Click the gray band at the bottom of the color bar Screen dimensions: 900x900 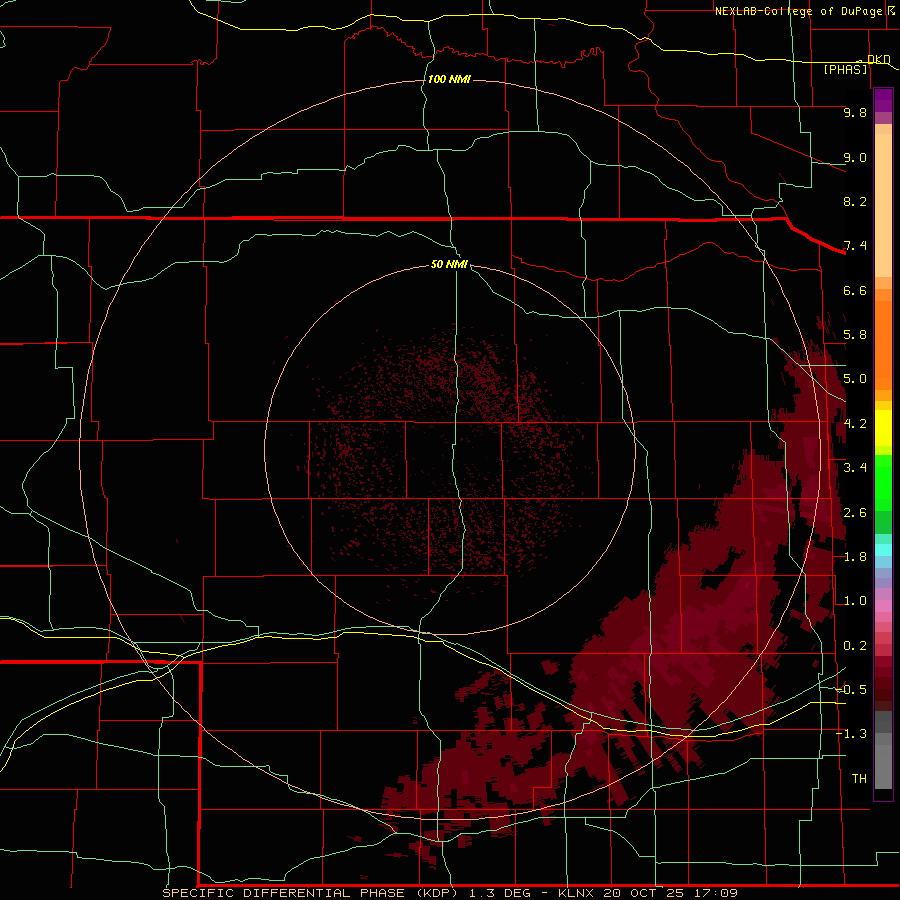pos(883,761)
